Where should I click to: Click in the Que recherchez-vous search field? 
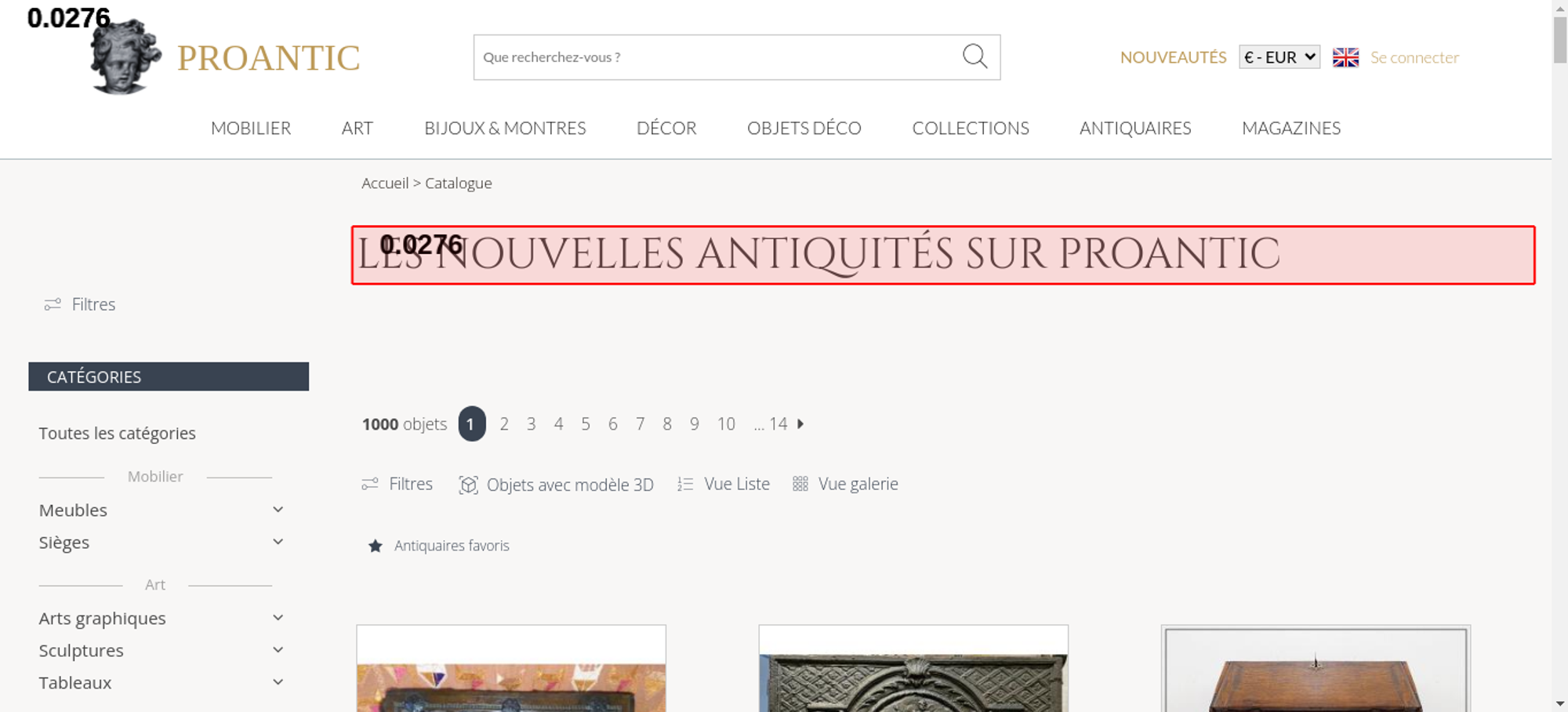[717, 57]
